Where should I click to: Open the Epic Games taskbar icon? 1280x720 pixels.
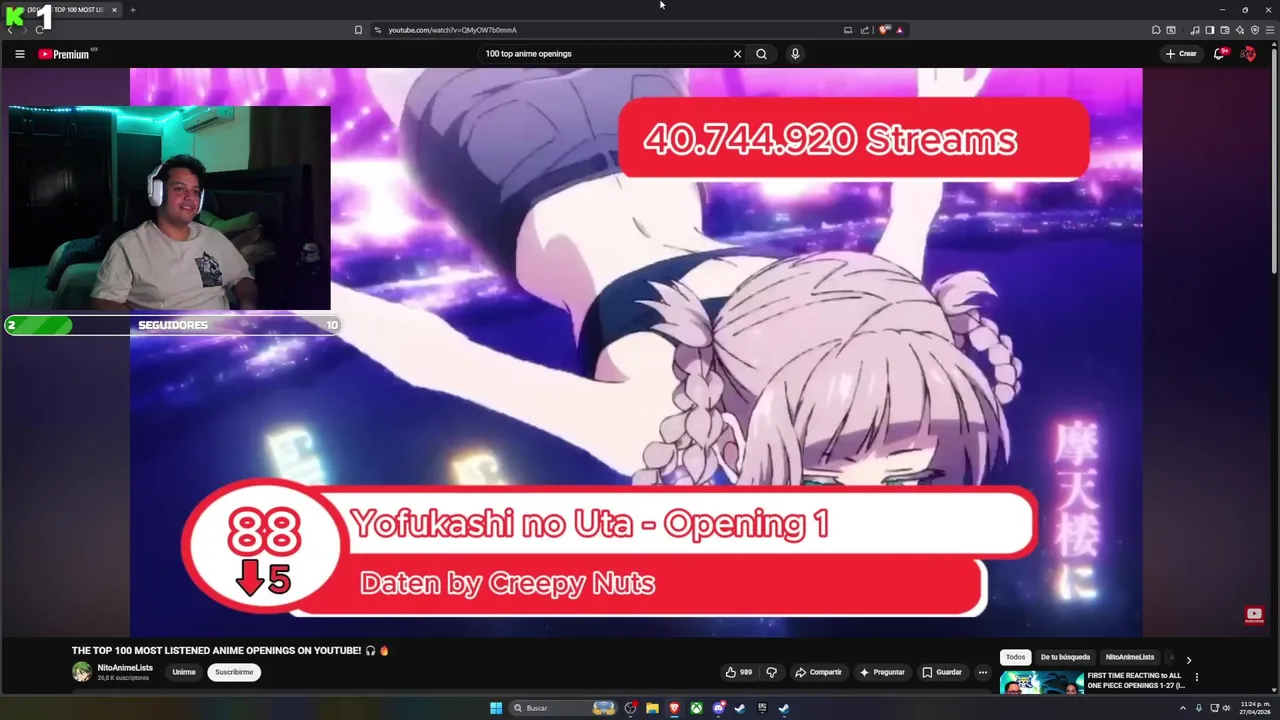(x=762, y=708)
